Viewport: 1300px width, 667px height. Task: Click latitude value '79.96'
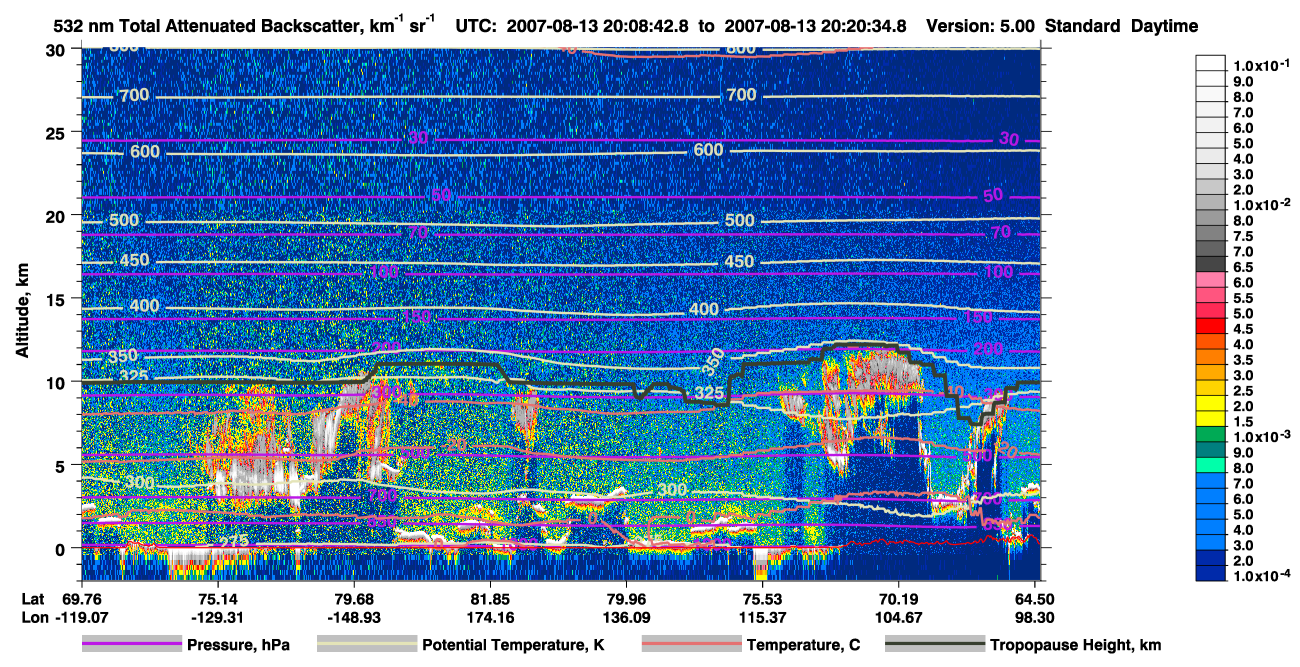pos(626,599)
